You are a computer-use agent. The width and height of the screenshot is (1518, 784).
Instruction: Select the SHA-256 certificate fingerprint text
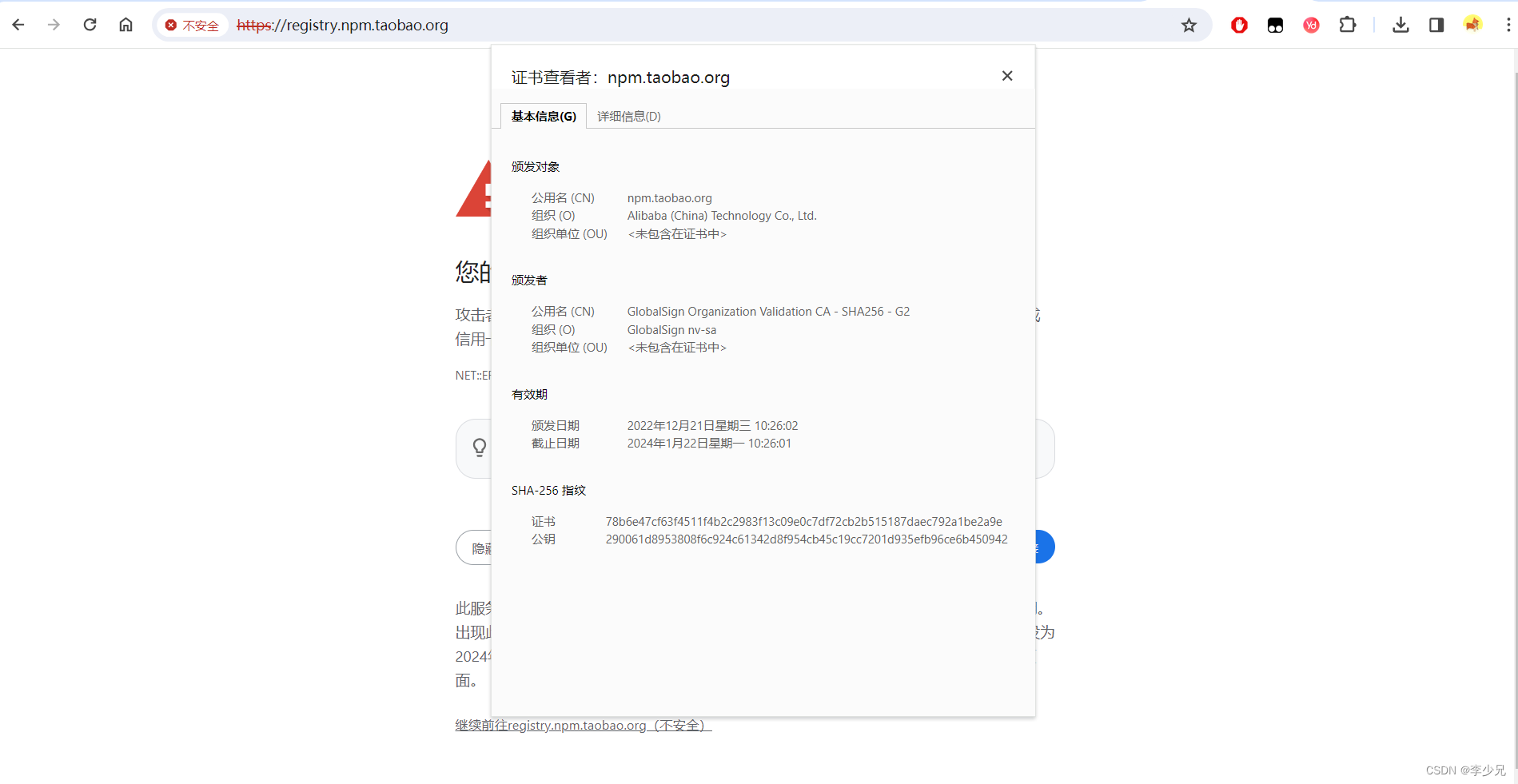click(803, 521)
